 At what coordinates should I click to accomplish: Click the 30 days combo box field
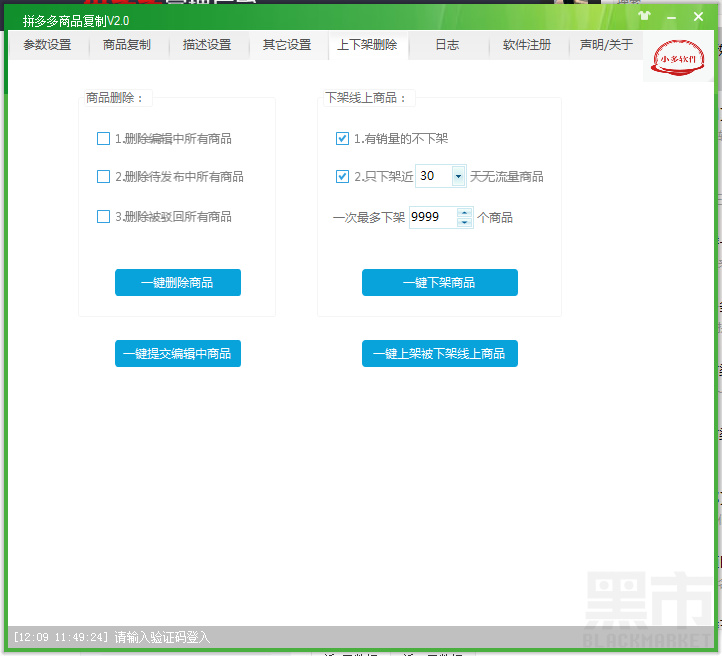[x=441, y=176]
